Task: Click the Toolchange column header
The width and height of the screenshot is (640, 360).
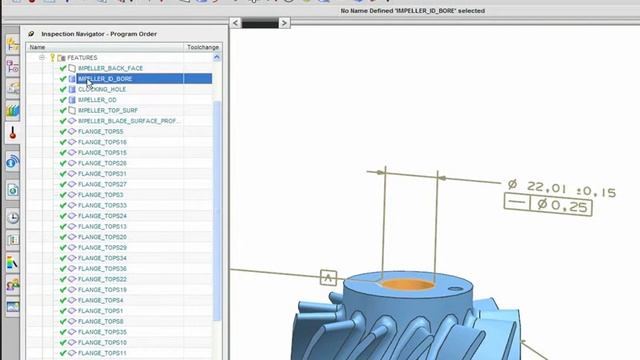Action: point(203,47)
